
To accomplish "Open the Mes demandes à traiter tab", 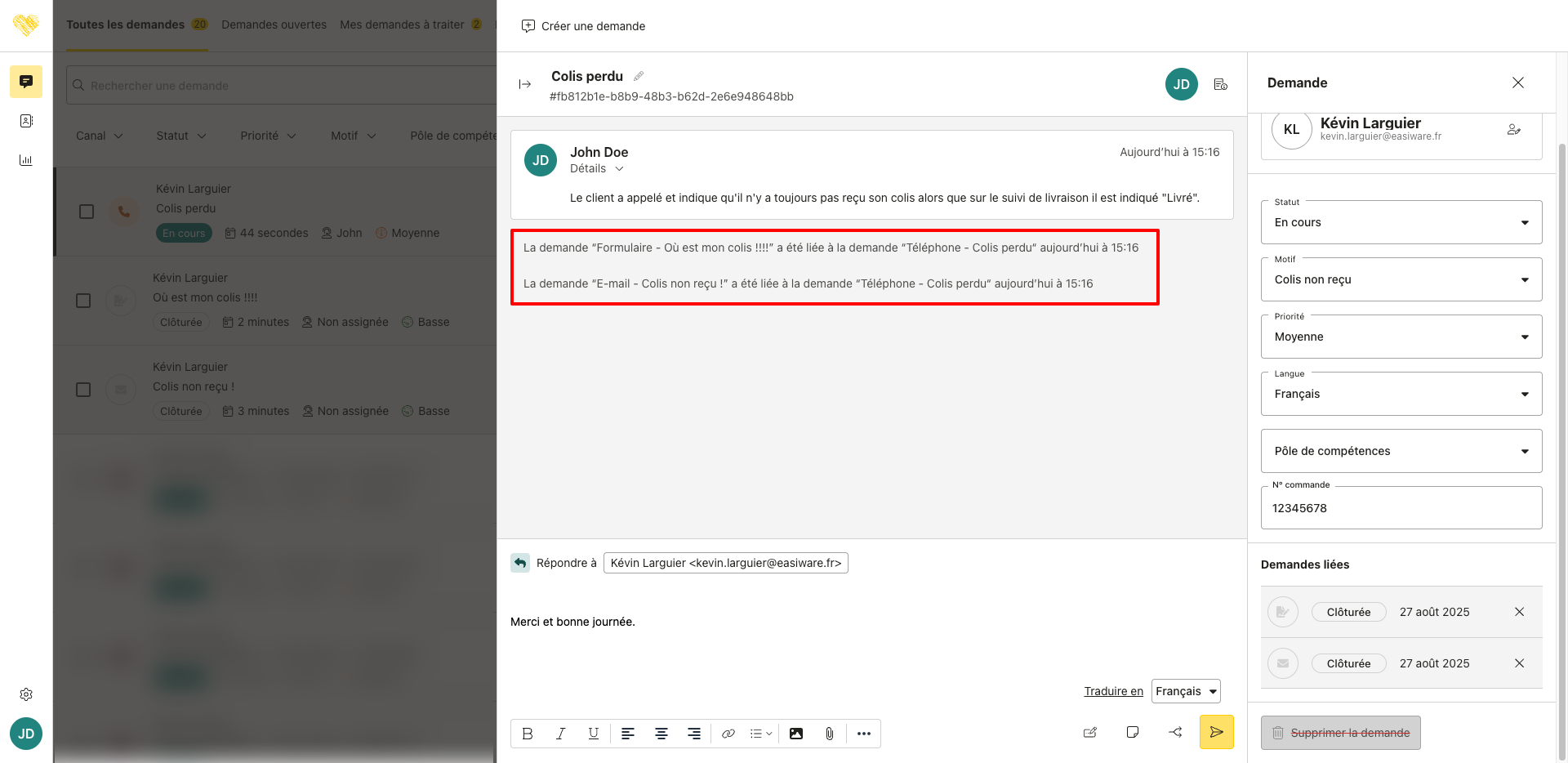I will [402, 25].
